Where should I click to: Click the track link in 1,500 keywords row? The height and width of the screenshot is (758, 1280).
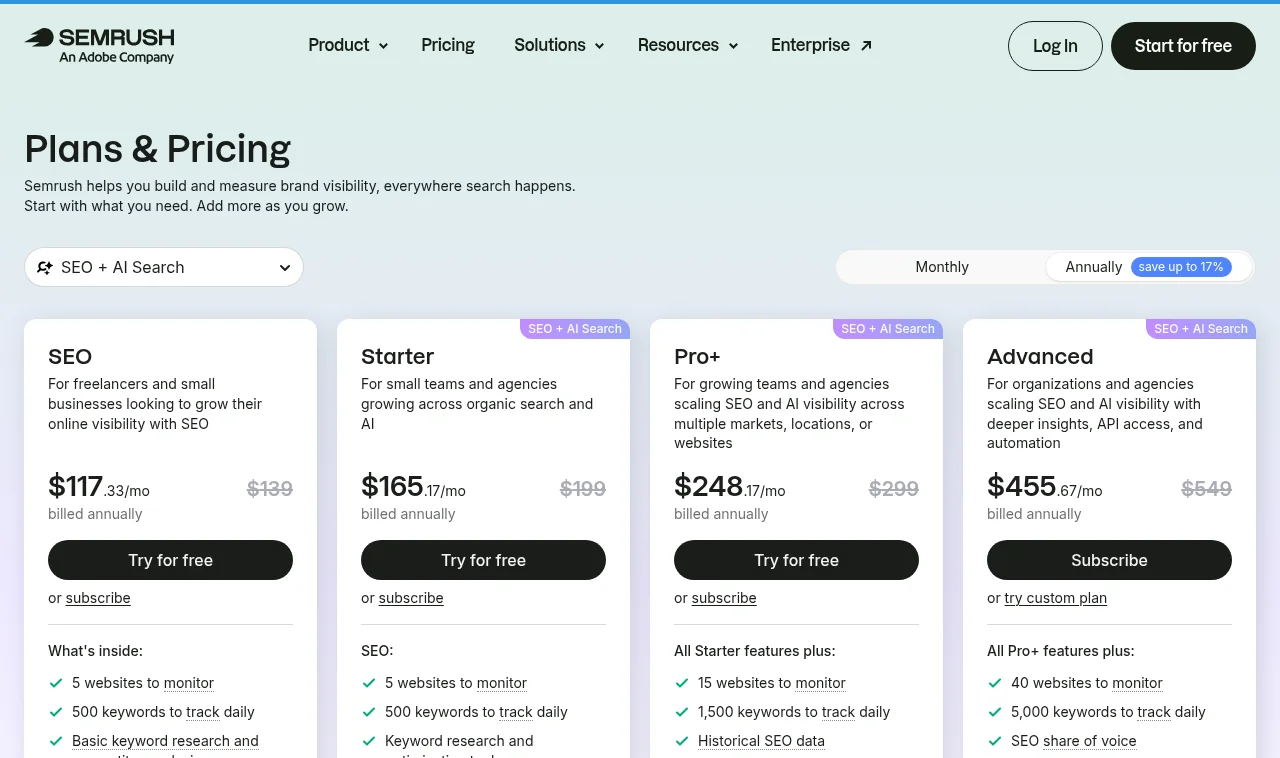tap(838, 712)
